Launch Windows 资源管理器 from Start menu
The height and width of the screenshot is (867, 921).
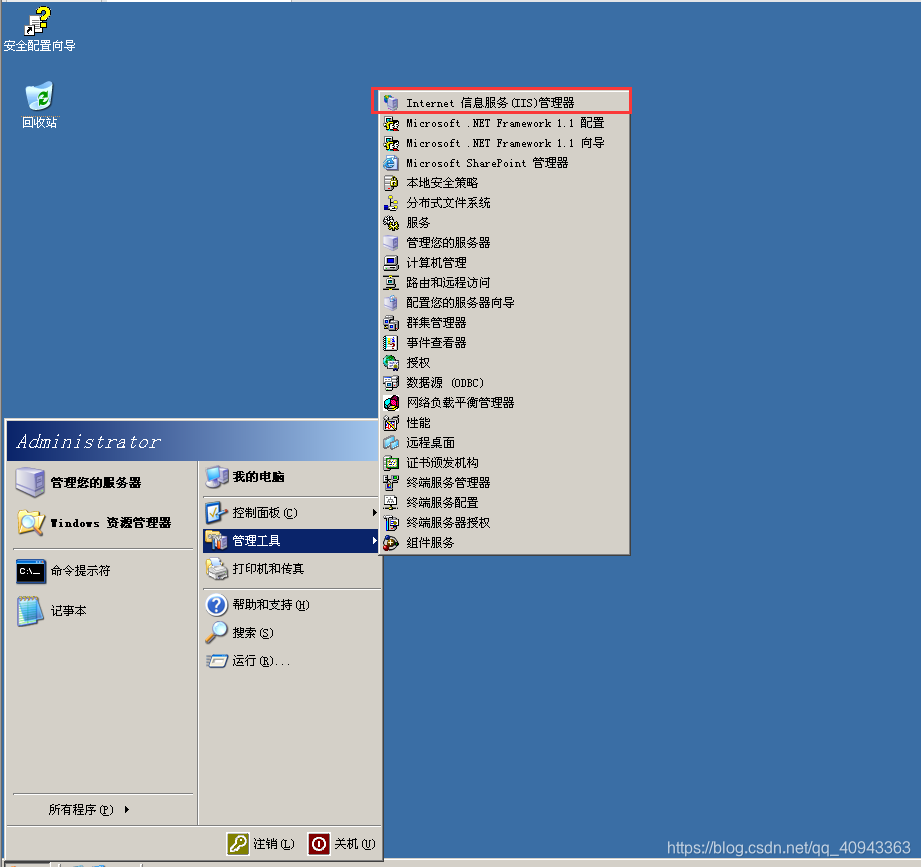tap(103, 522)
